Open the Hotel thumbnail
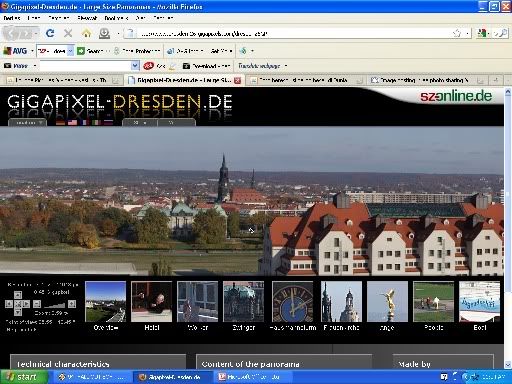 coord(152,301)
